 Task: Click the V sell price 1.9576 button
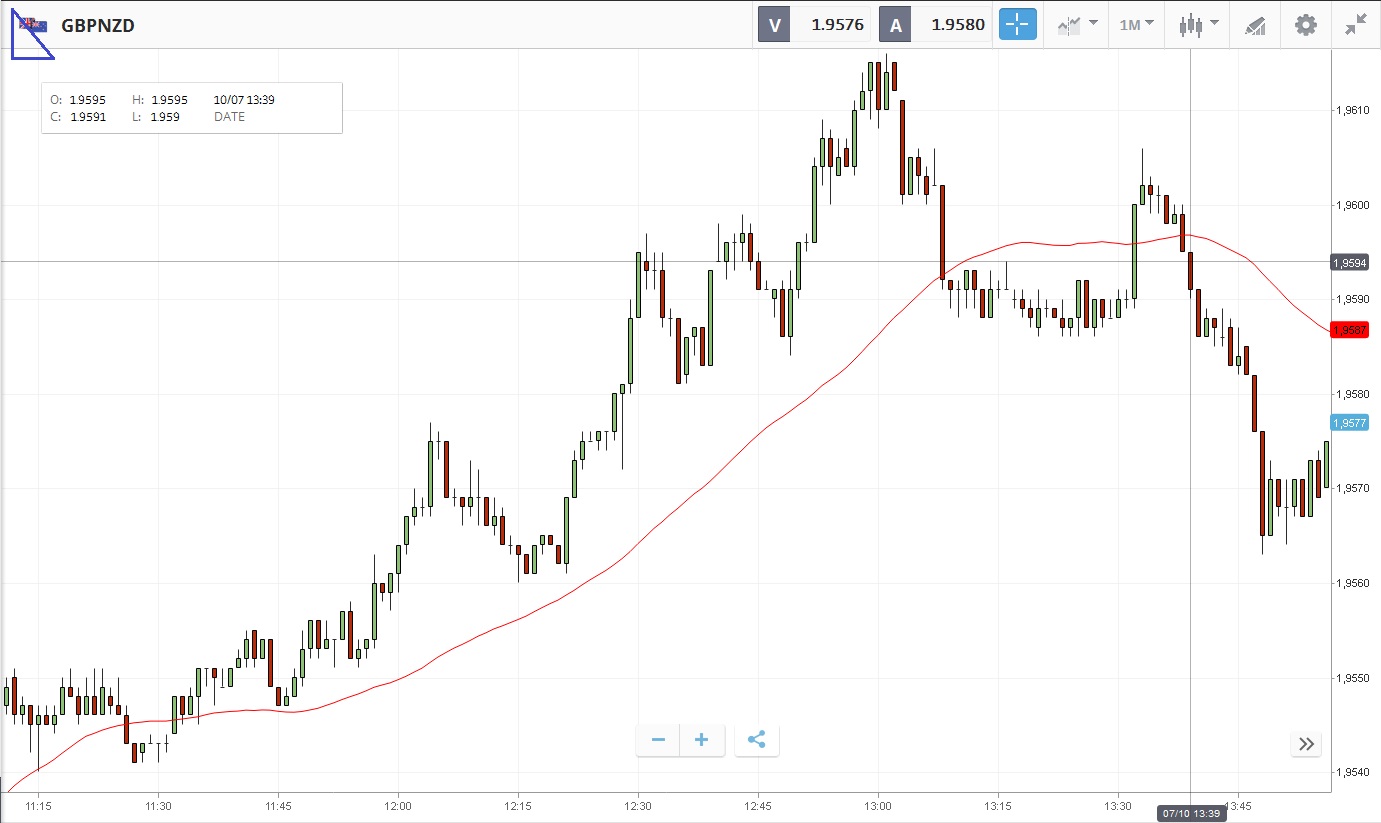815,25
